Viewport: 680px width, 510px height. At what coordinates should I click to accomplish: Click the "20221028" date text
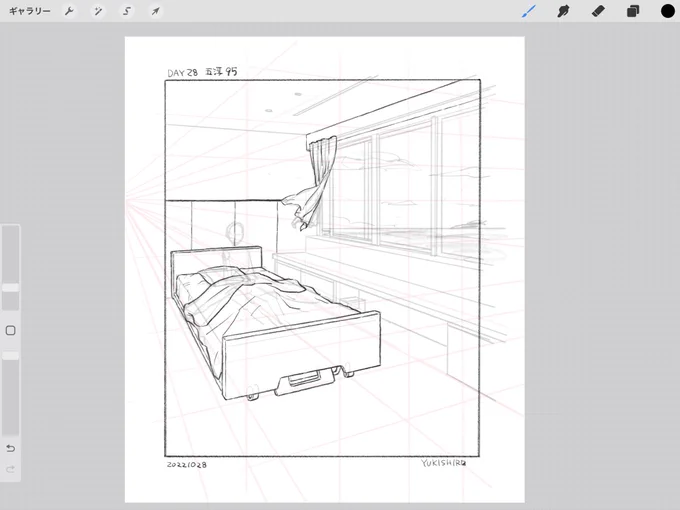click(187, 464)
